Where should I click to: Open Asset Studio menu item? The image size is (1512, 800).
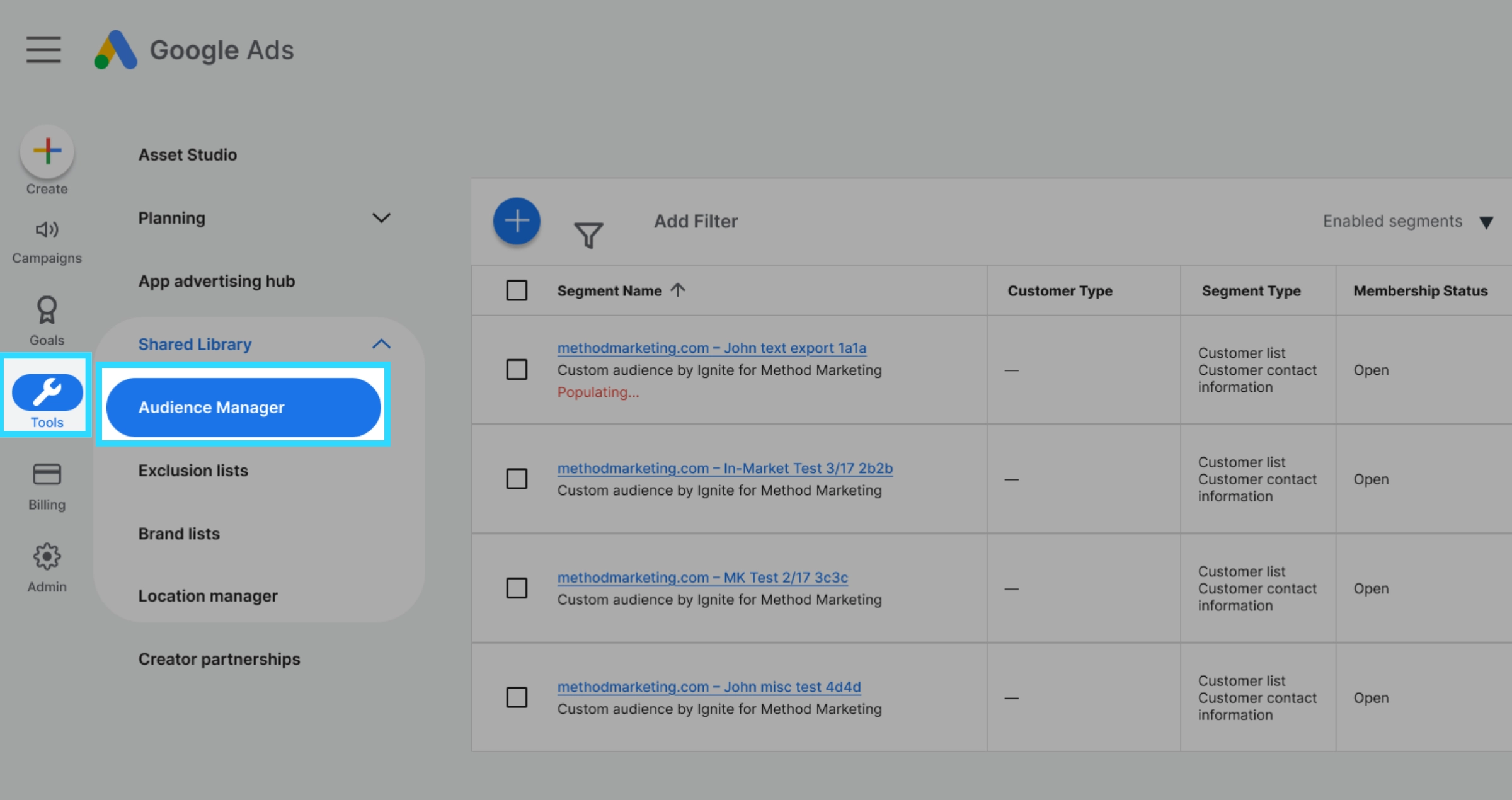click(x=188, y=154)
